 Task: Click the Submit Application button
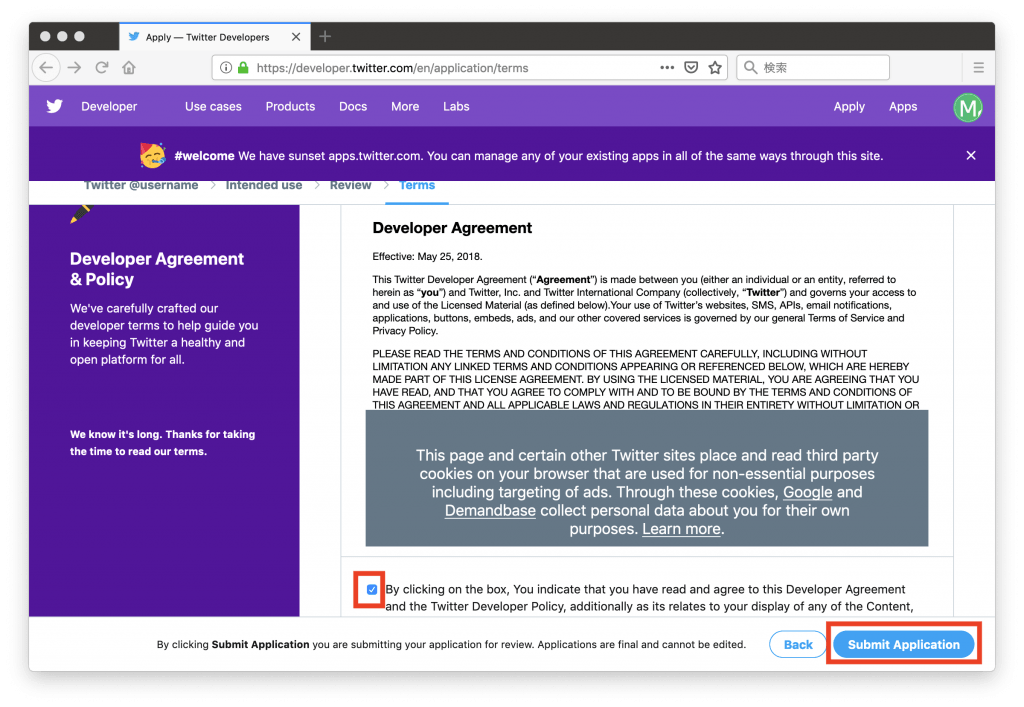tap(903, 645)
